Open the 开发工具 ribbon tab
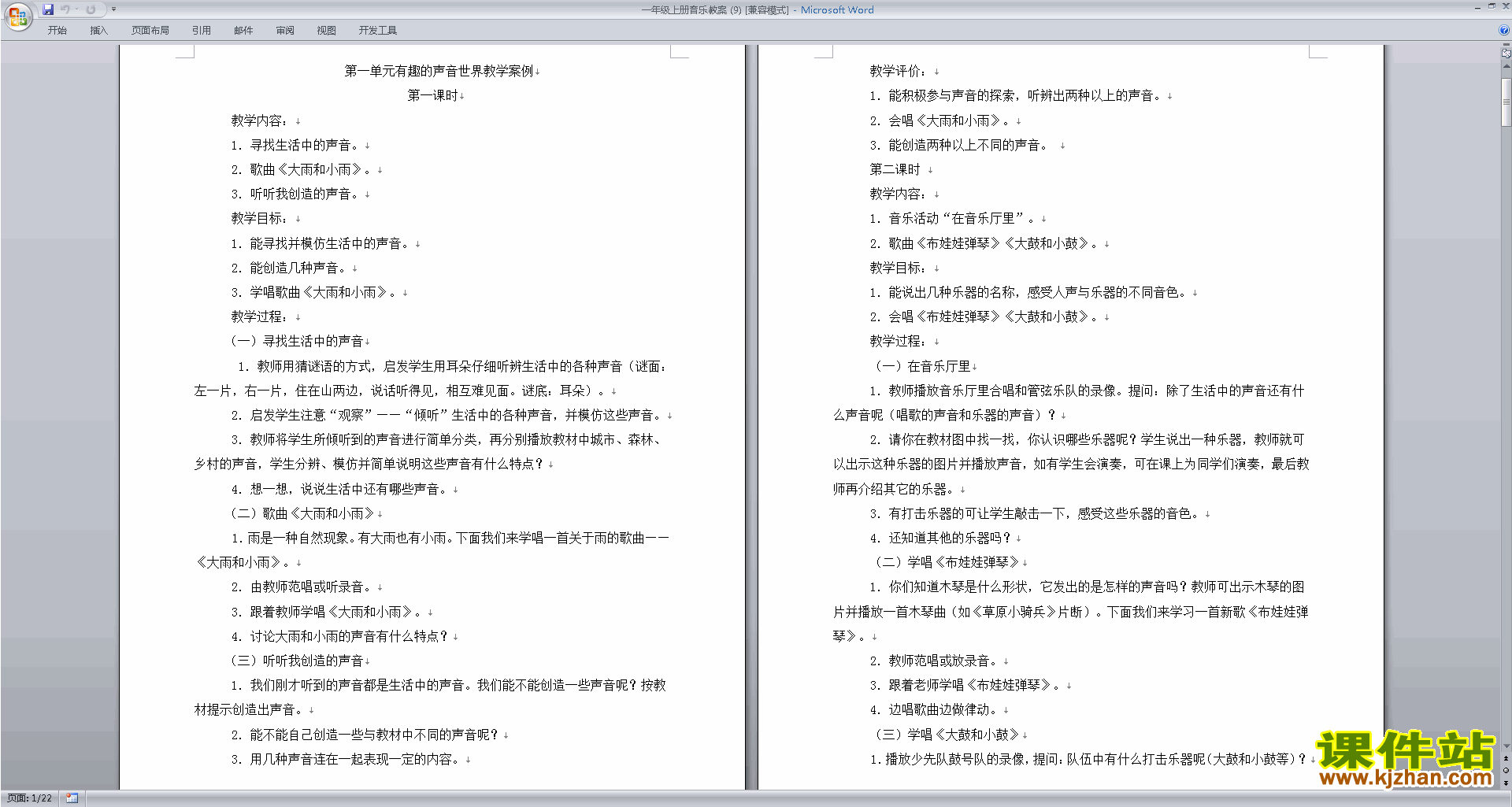The image size is (1512, 807). 377,31
